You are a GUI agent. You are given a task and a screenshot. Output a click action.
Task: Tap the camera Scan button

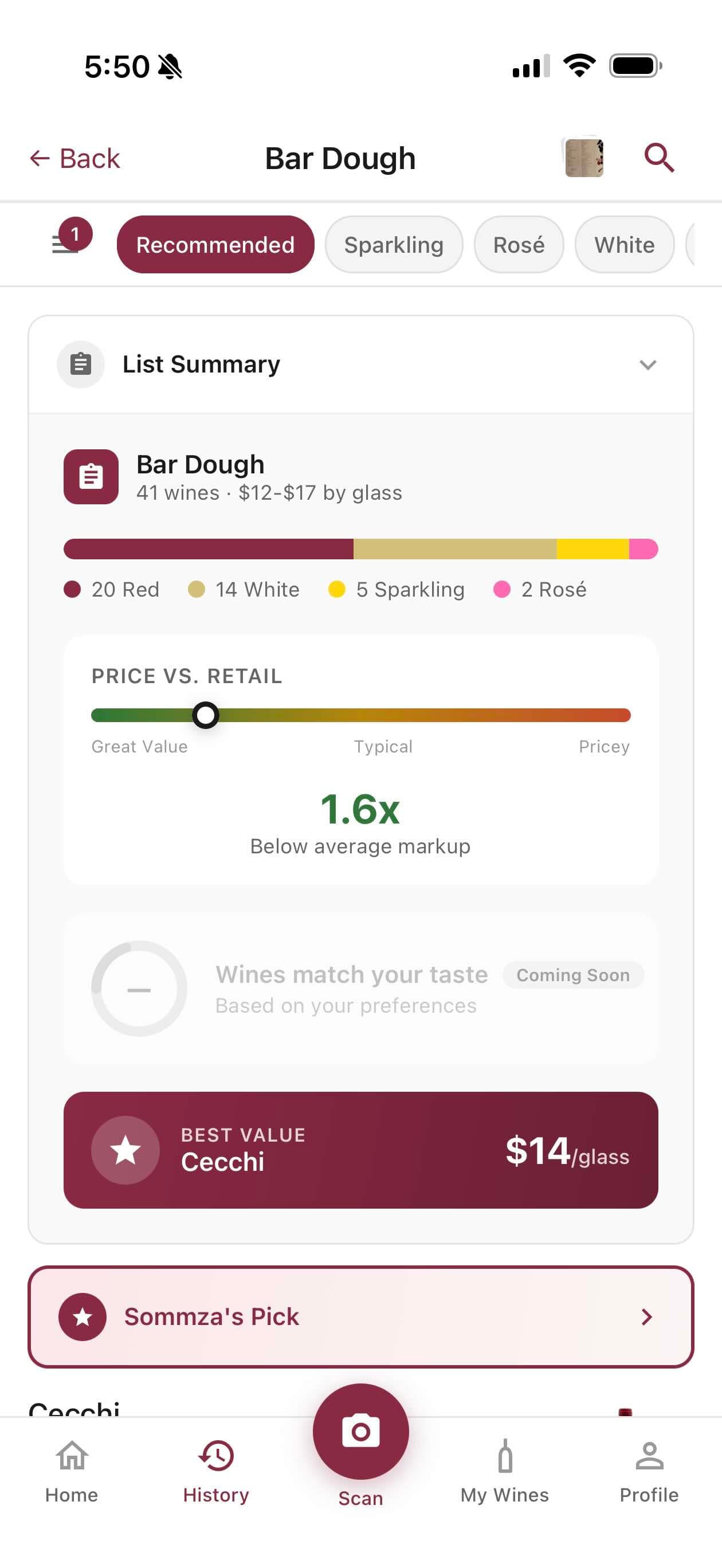click(x=361, y=1432)
